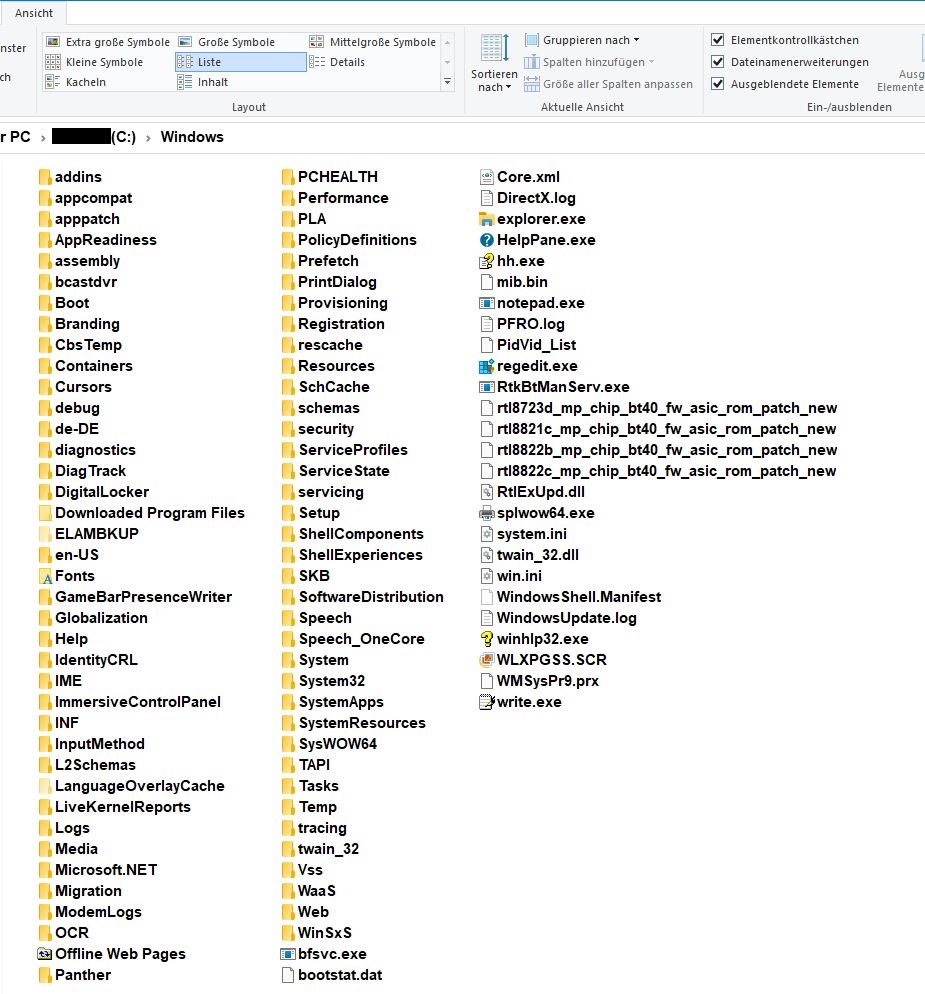This screenshot has width=925, height=994.
Task: Click the win.ini settings file icon
Action: click(486, 576)
